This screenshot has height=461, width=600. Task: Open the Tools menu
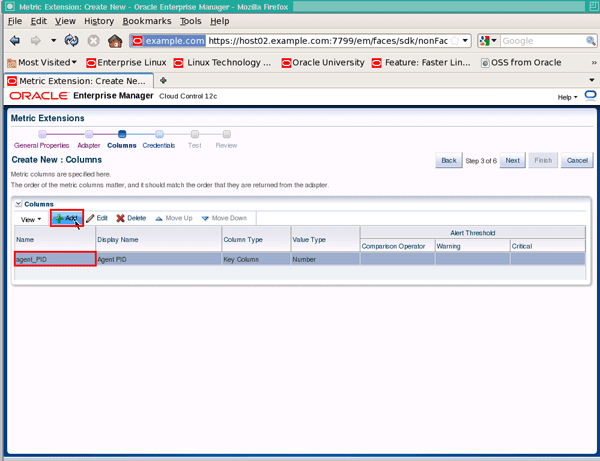click(x=191, y=21)
